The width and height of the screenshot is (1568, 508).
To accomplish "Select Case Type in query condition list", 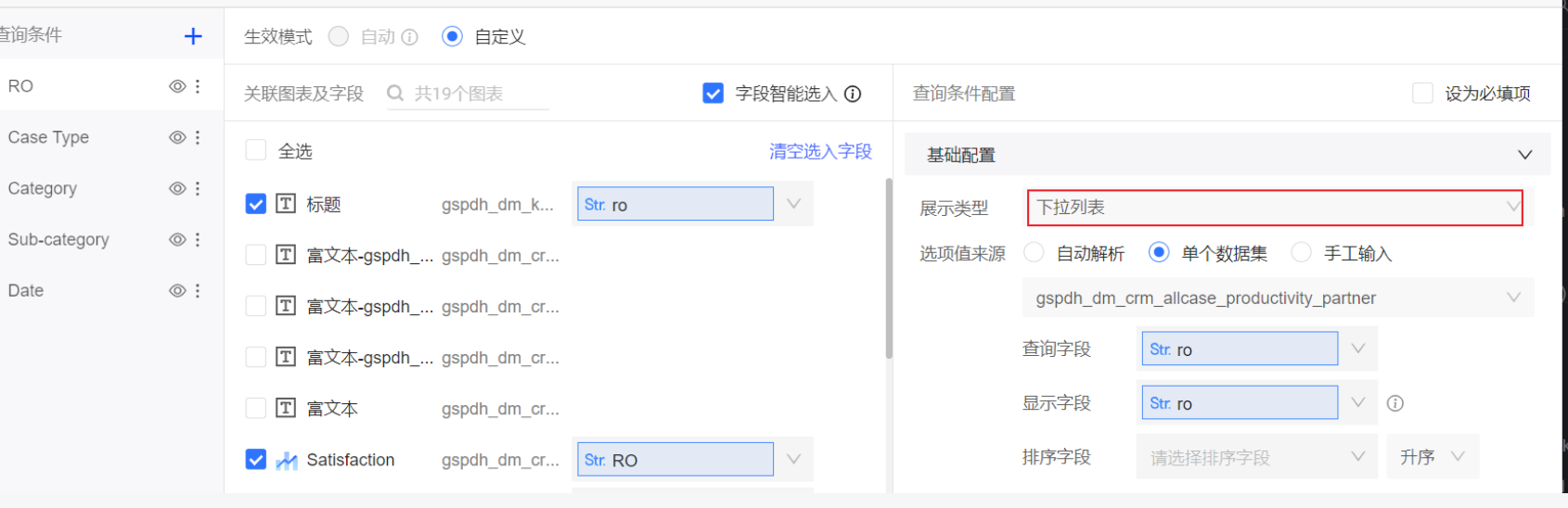I will (48, 137).
